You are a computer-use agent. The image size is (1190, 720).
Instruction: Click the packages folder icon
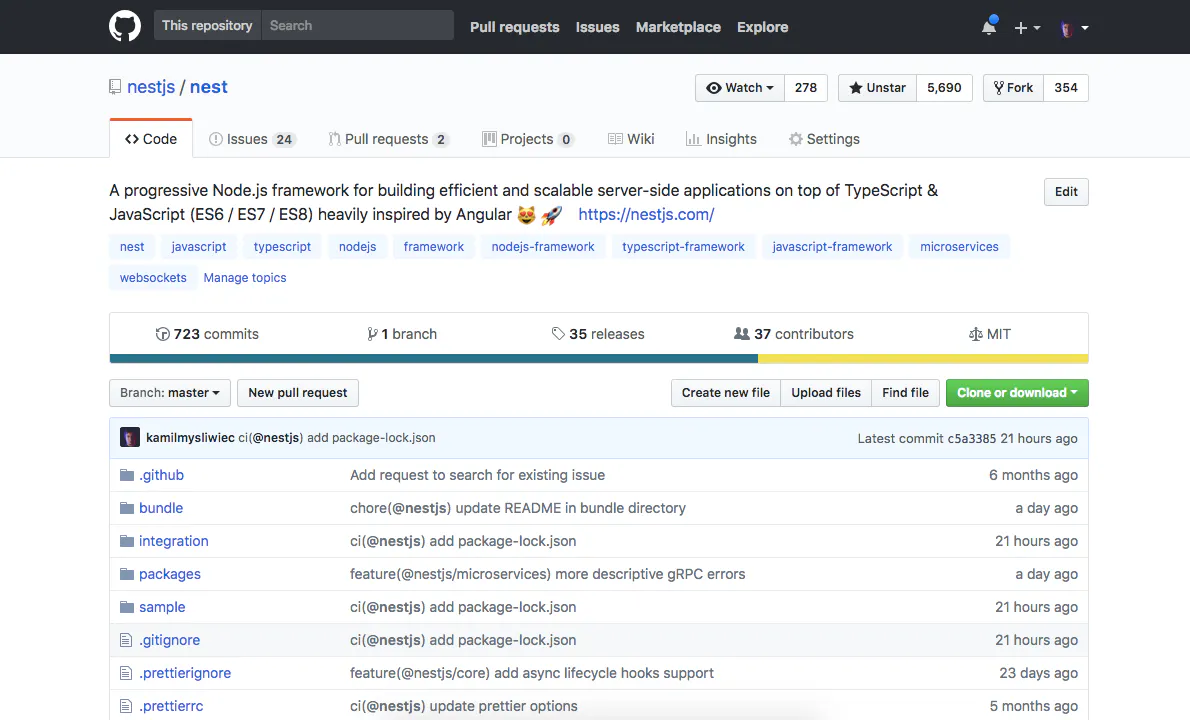coord(127,574)
